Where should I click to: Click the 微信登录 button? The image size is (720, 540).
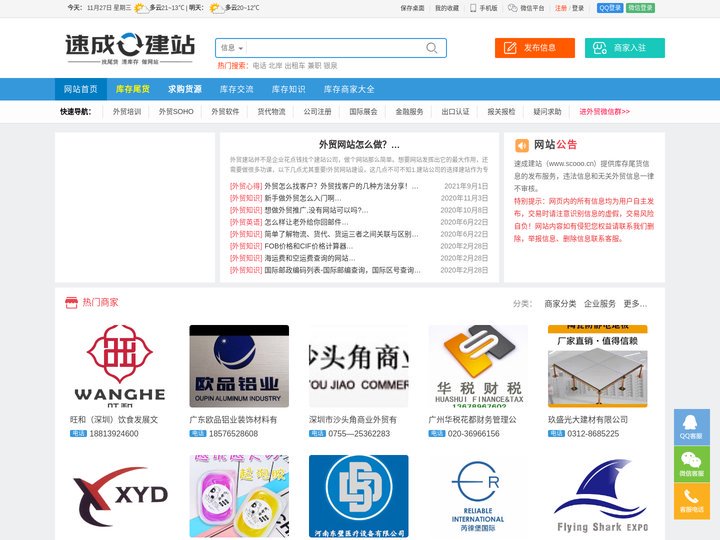640,8
